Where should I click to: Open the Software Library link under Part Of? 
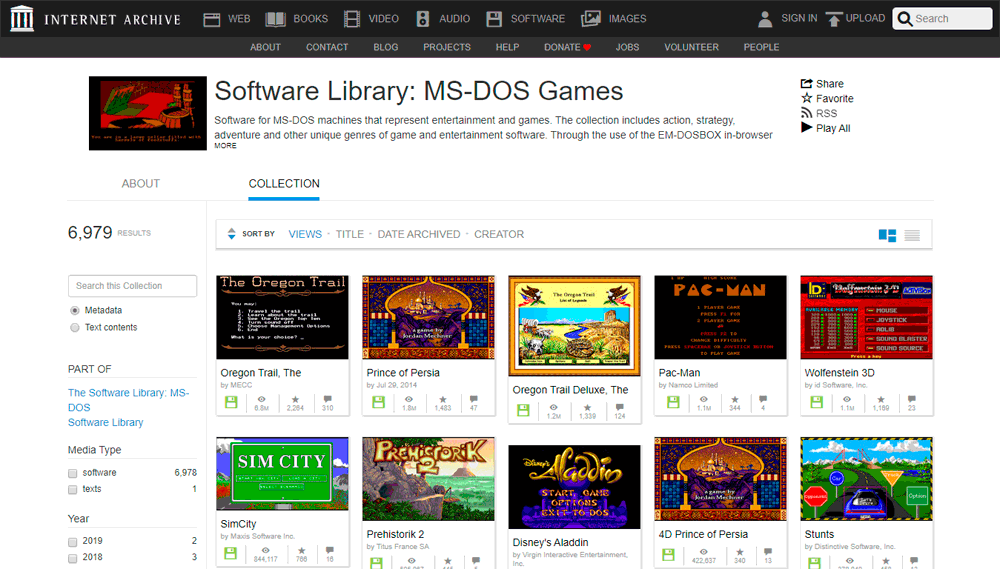(106, 422)
